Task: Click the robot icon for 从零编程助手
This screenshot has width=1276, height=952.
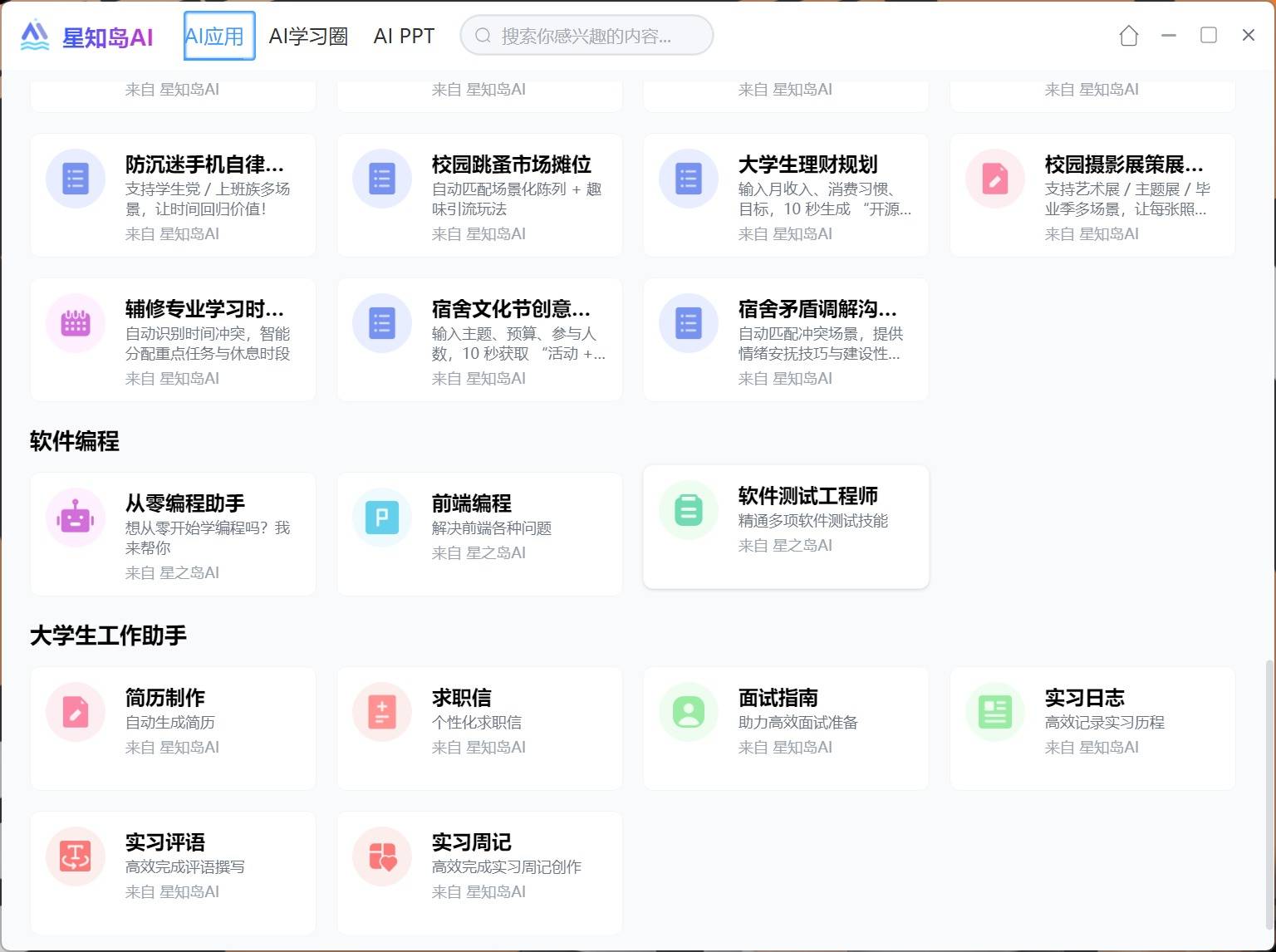Action: [x=76, y=518]
